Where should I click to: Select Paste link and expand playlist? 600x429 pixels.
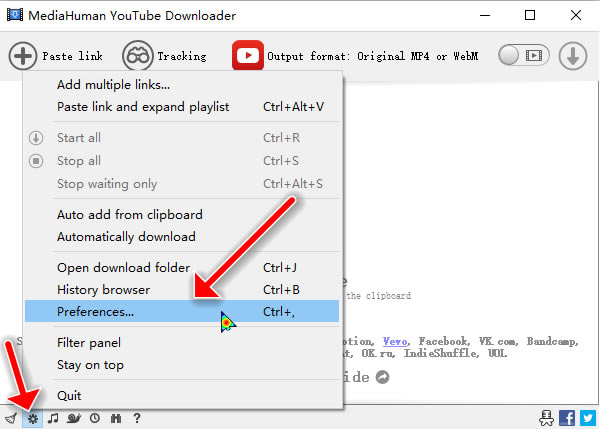point(182,107)
